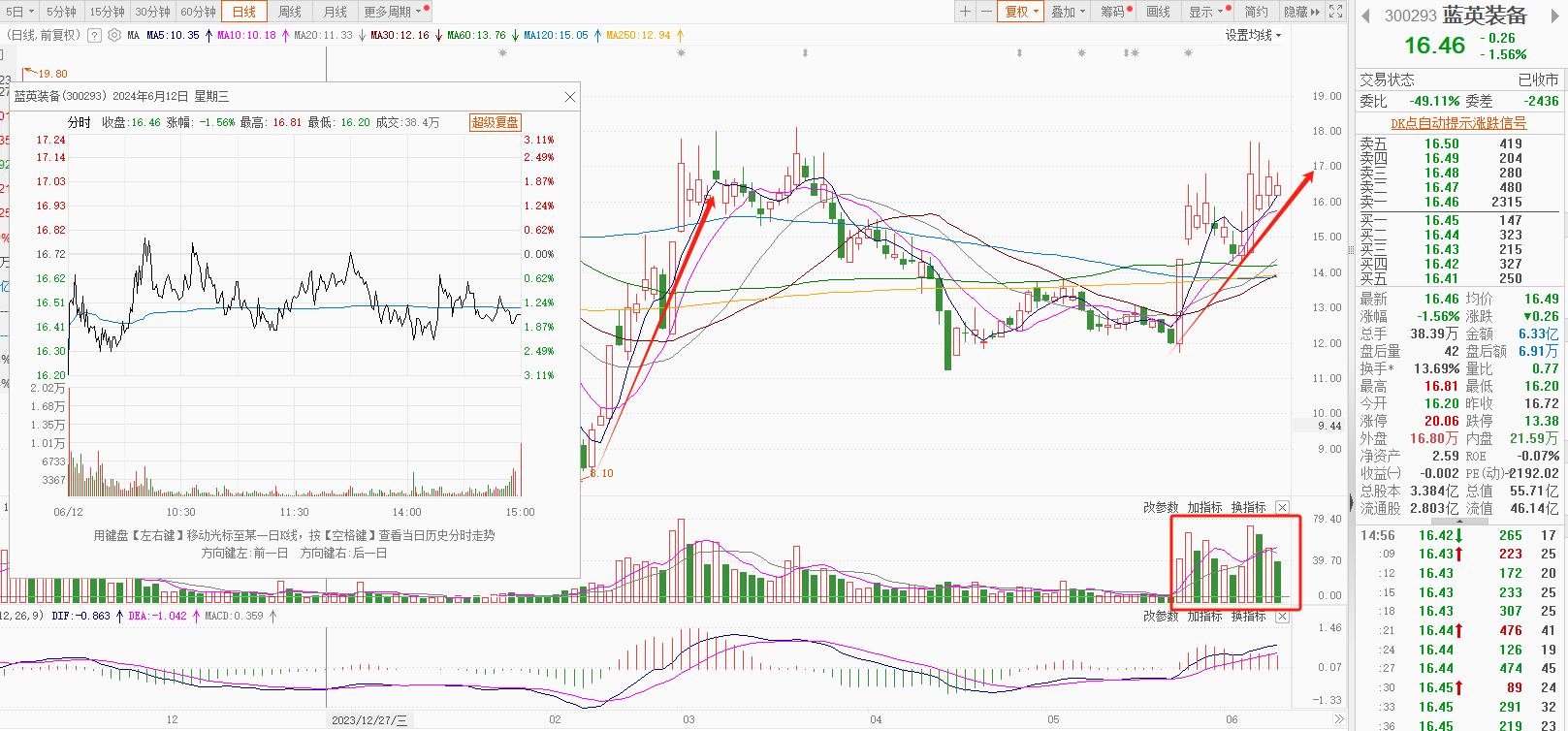Image resolution: width=1568 pixels, height=731 pixels.
Task: Collapse the right panel via splitter arrow
Action: pos(1351,502)
